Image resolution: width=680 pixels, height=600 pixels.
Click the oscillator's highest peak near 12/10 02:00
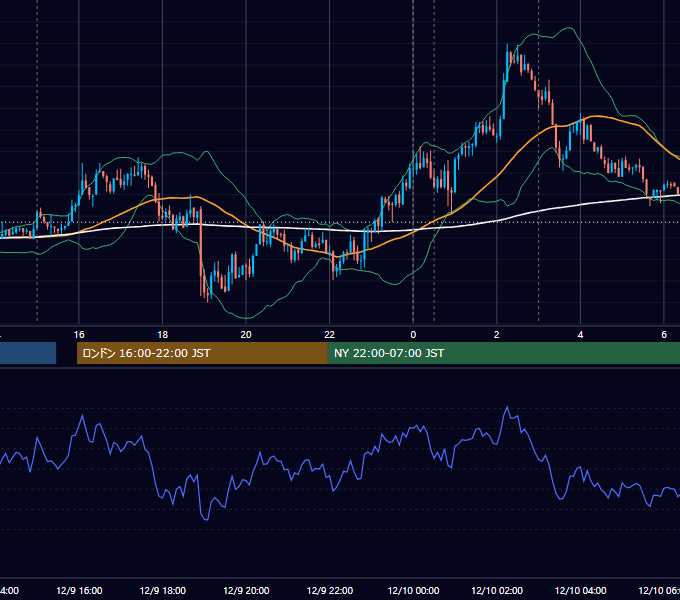coord(507,407)
